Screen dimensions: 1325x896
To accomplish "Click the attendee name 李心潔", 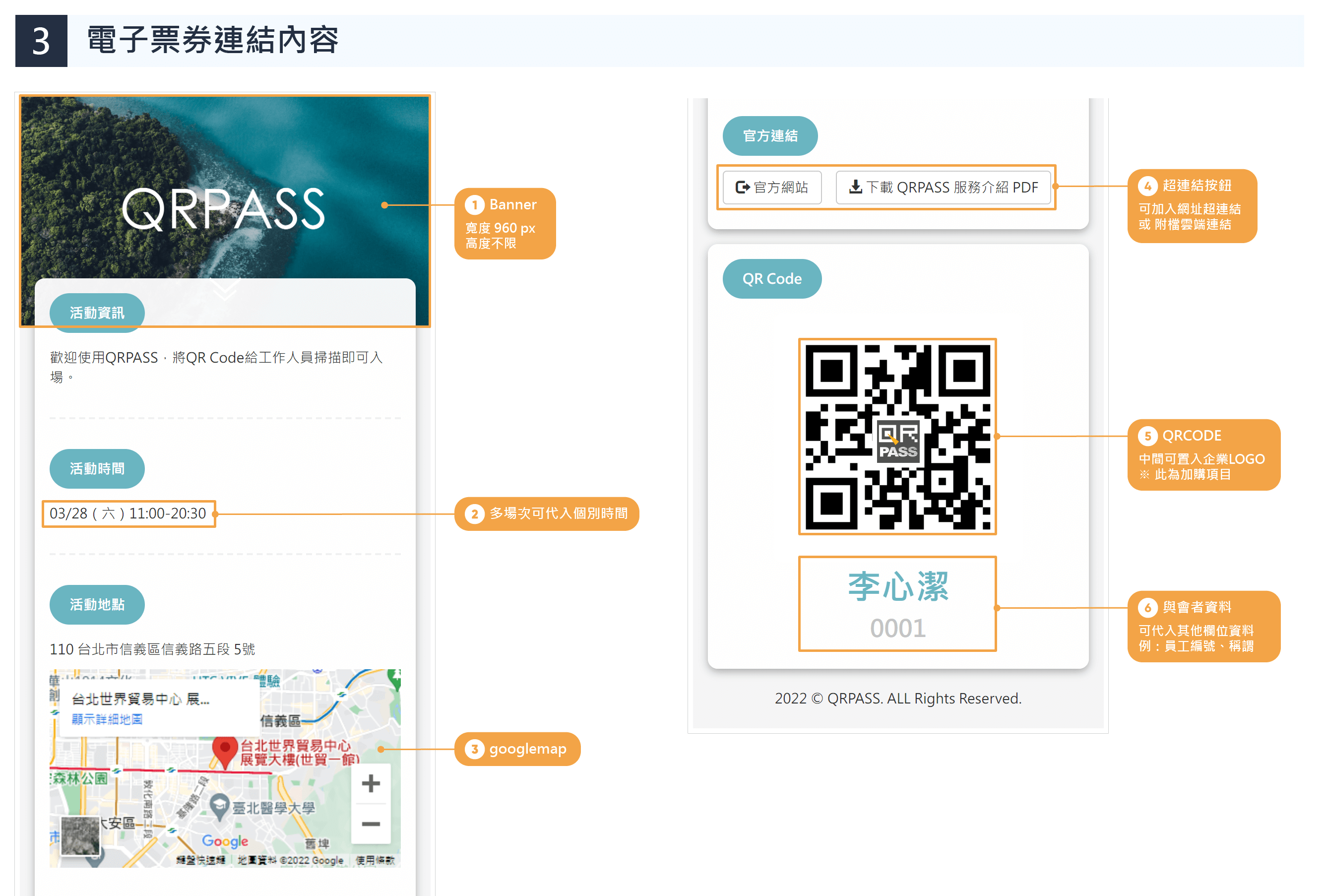I will point(897,586).
